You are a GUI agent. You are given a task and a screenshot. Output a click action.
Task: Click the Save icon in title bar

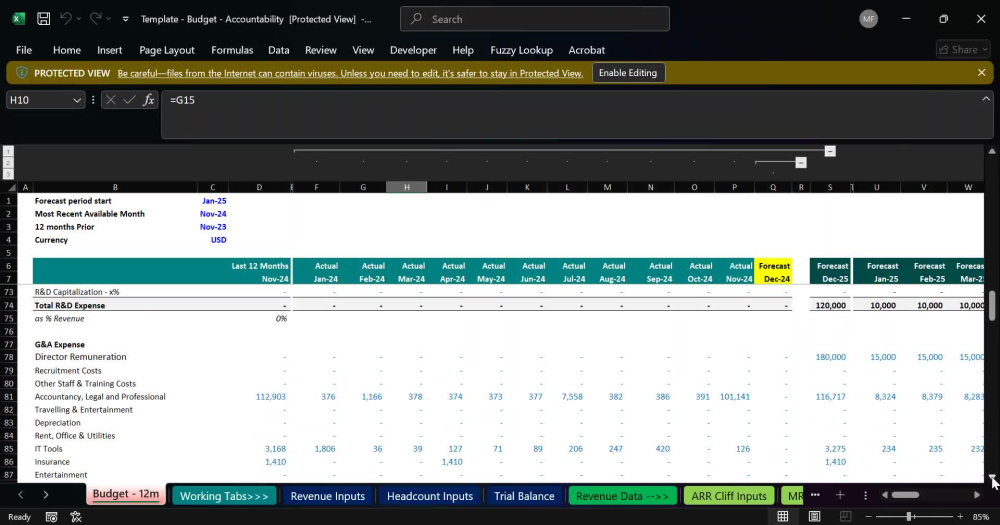[43, 19]
